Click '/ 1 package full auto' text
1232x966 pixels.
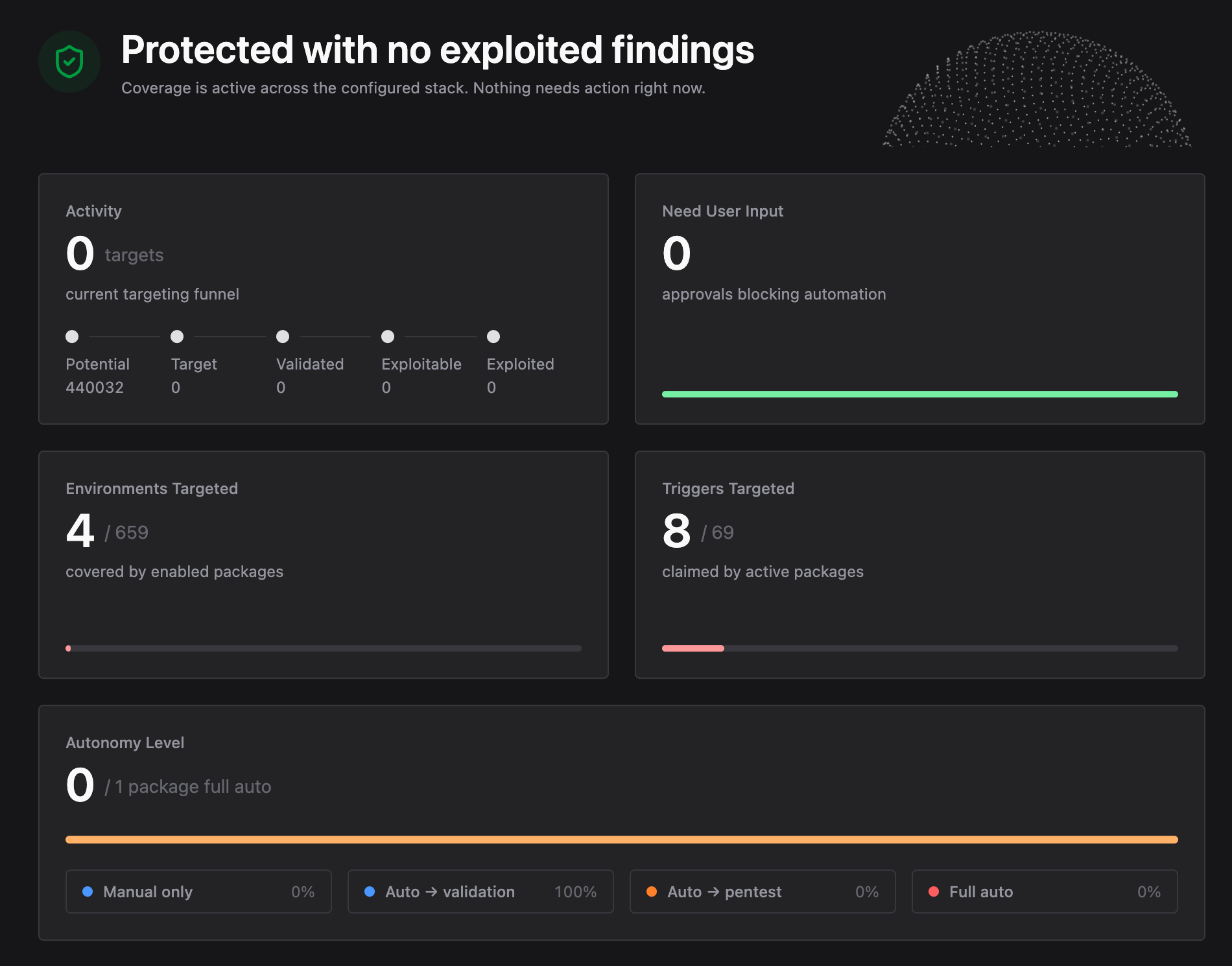click(188, 787)
